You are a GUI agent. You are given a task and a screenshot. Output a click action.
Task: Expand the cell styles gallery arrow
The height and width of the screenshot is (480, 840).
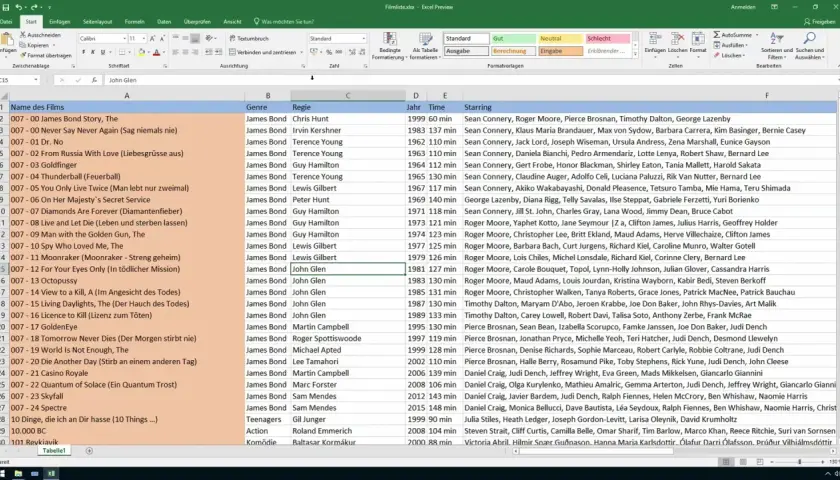(x=635, y=54)
